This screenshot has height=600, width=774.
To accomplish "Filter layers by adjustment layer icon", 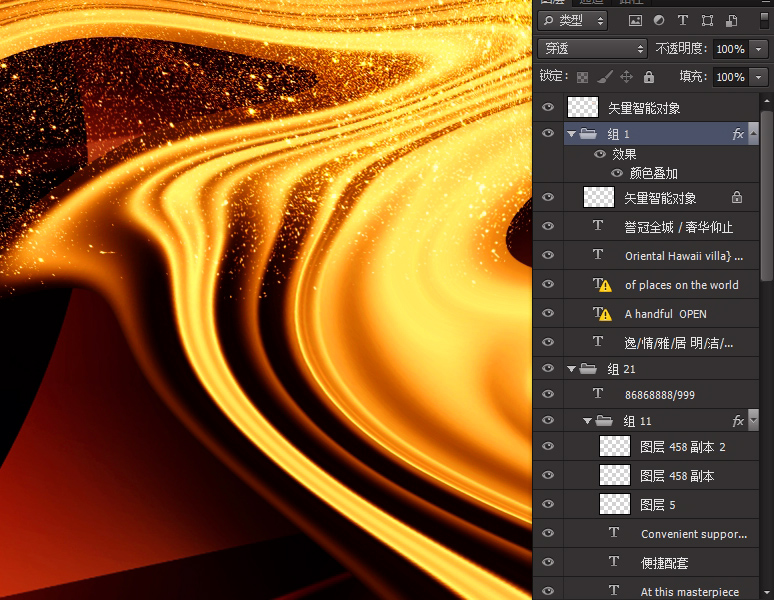I will pyautogui.click(x=658, y=21).
